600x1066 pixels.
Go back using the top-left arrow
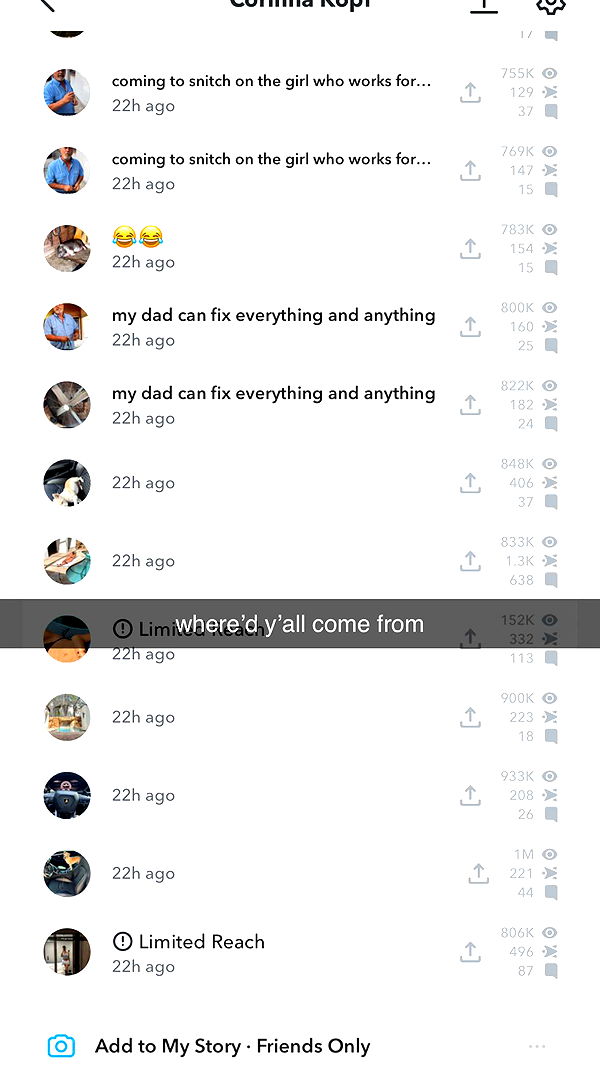pos(46,4)
